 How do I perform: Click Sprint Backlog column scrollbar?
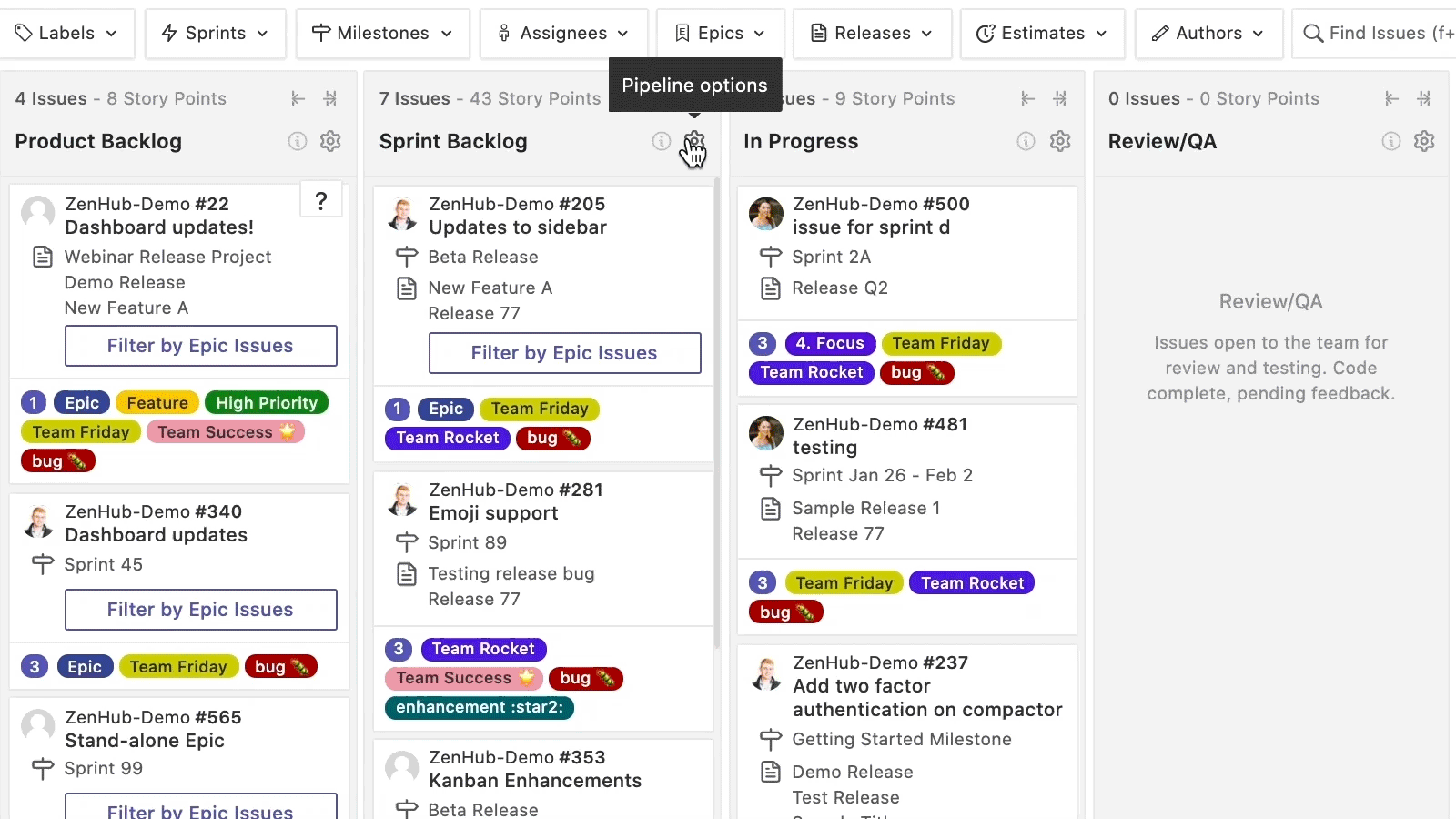(716, 414)
